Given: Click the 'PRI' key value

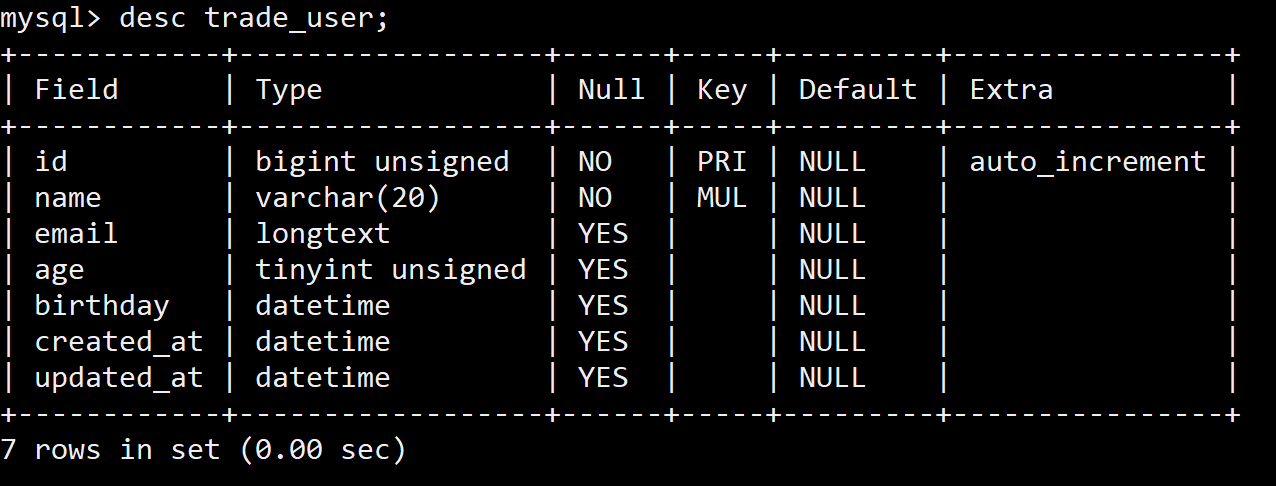Looking at the screenshot, I should pos(722,162).
